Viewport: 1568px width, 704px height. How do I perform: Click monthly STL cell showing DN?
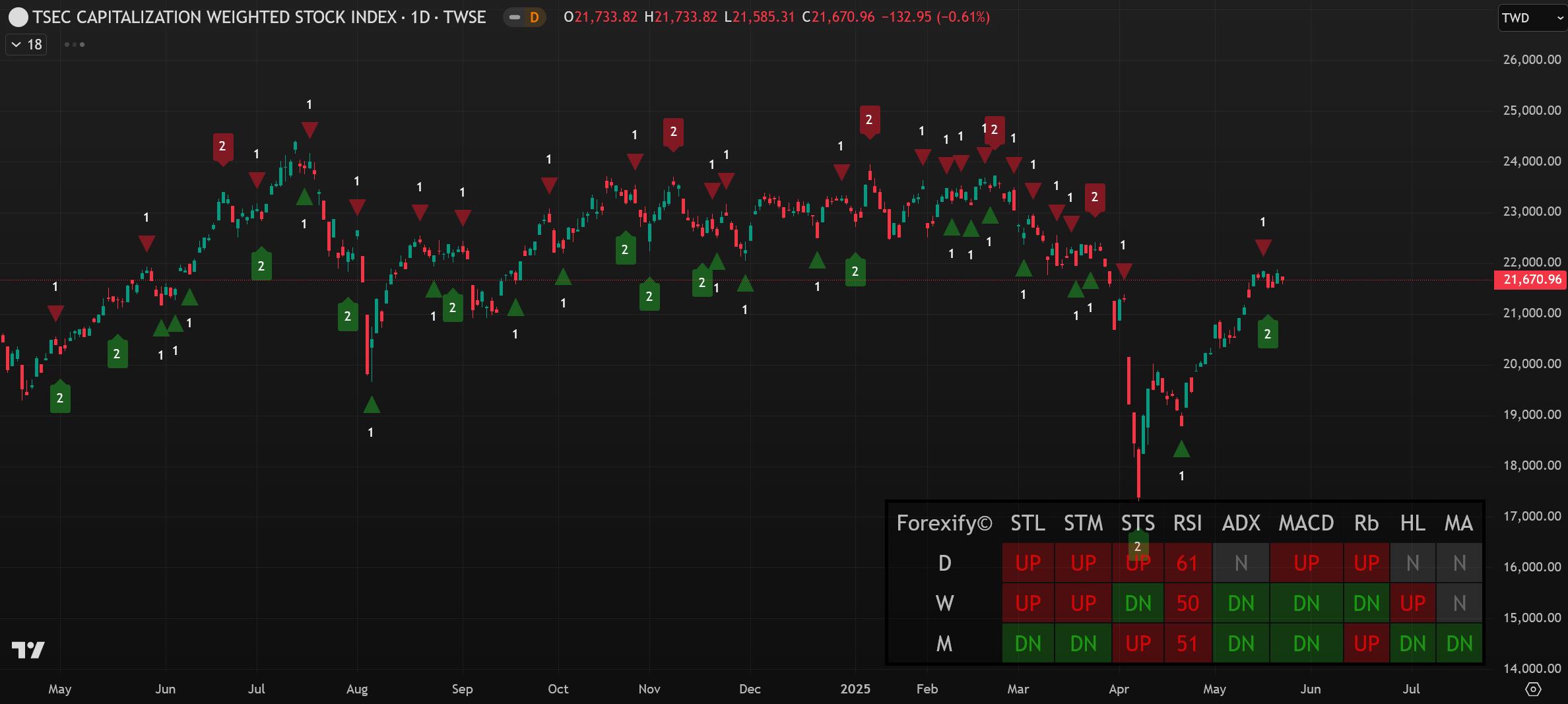(1028, 643)
